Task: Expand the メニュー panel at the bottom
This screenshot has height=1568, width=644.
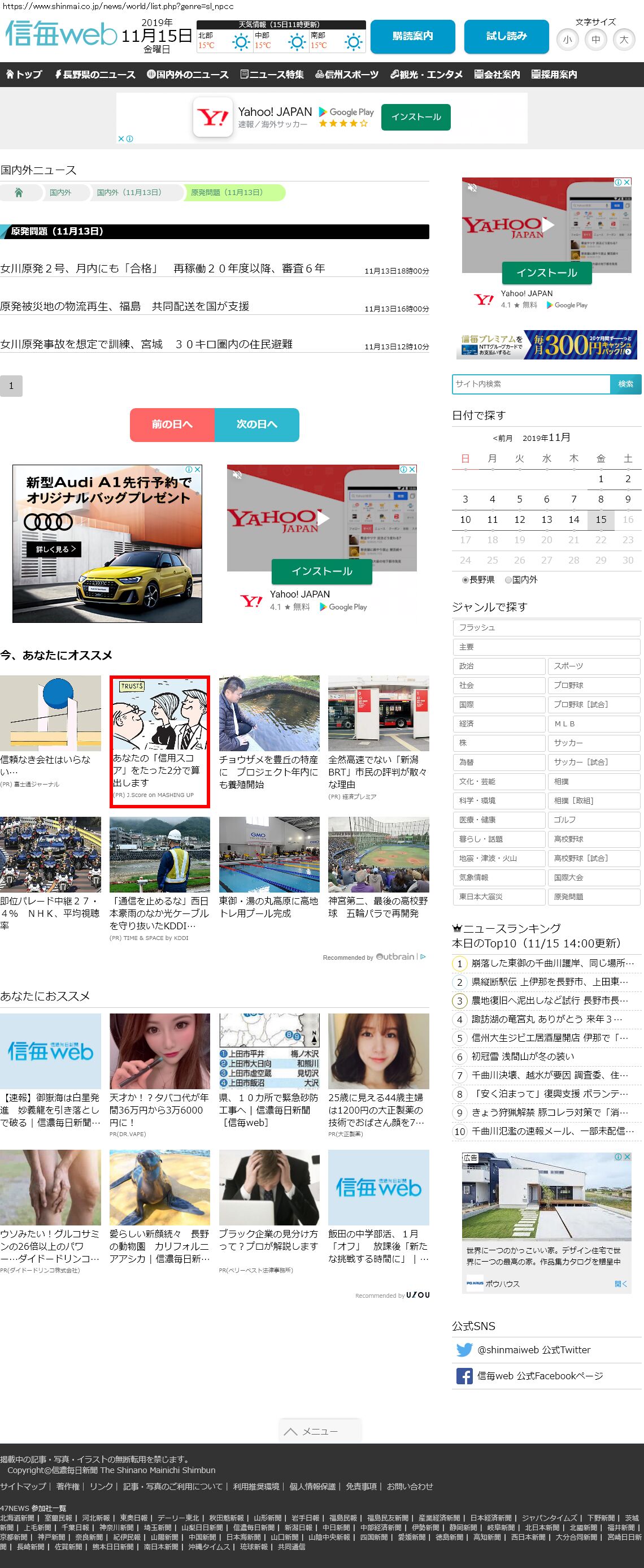Action: 320,1431
